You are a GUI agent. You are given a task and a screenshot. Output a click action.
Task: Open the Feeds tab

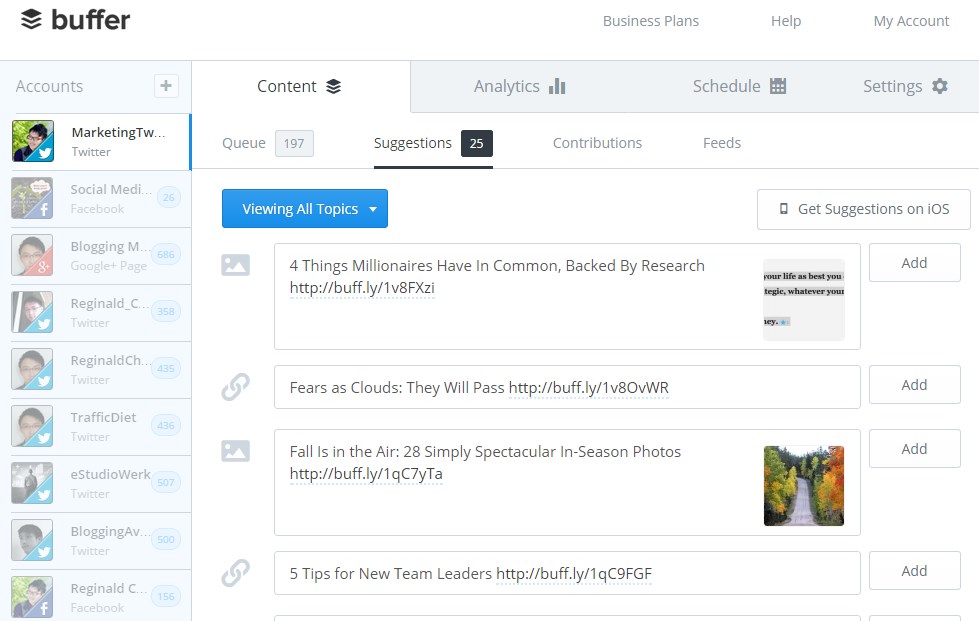coord(722,143)
